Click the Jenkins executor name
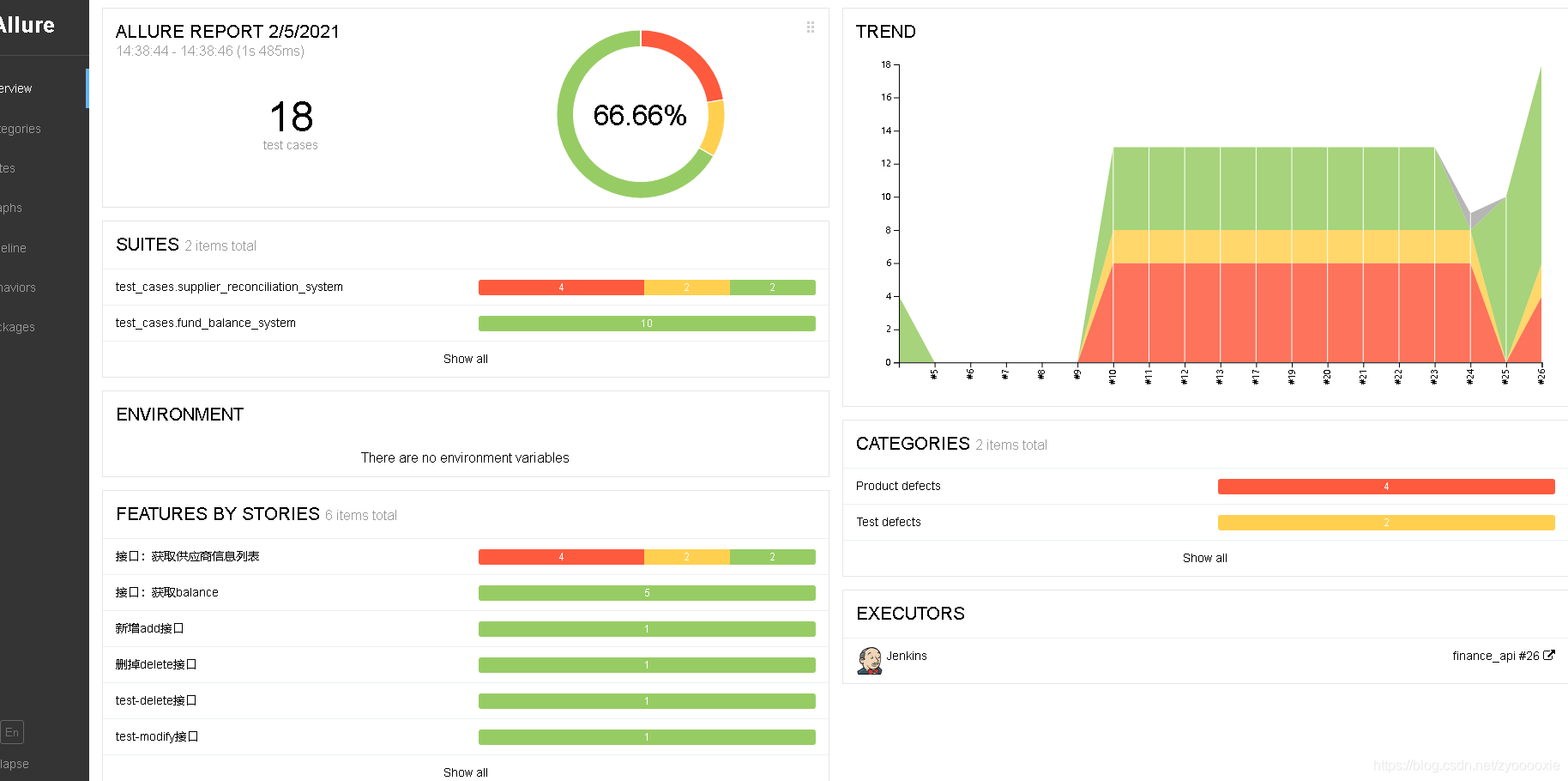 pyautogui.click(x=907, y=656)
